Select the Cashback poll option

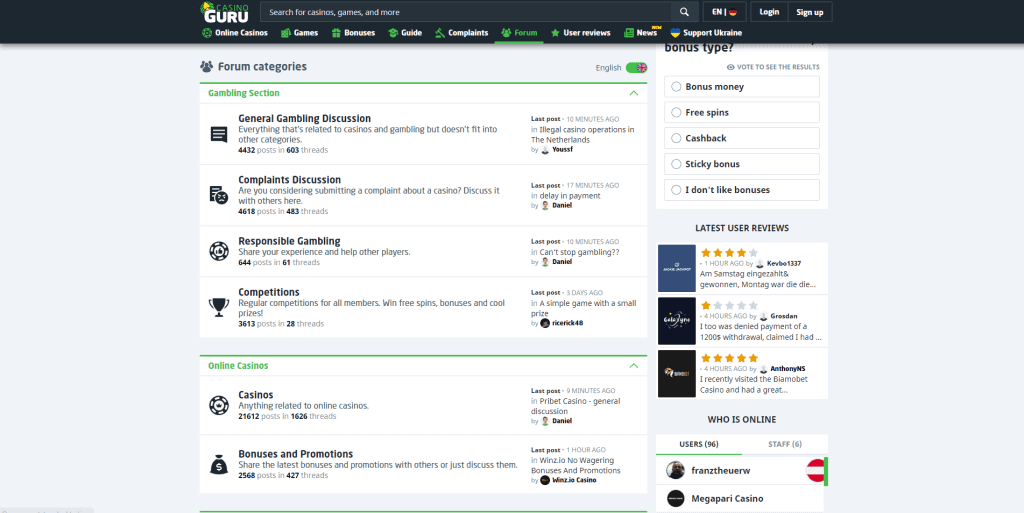[742, 138]
